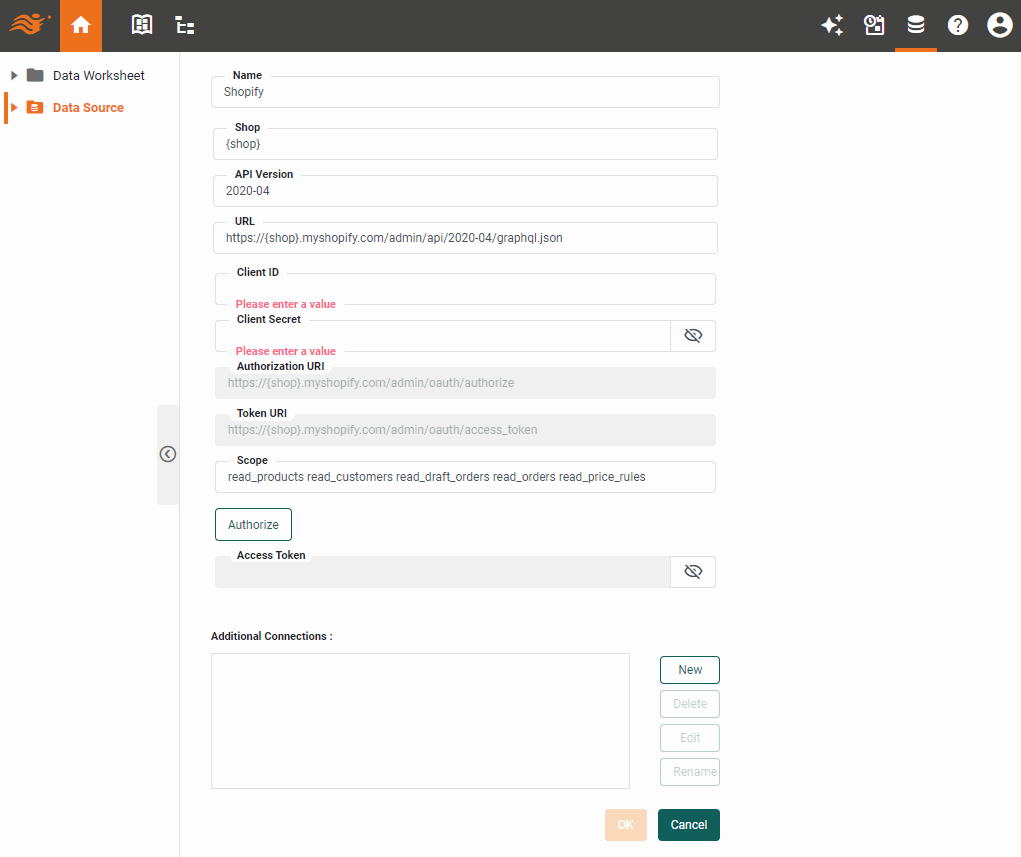This screenshot has height=857, width=1021.
Task: Open Help via the question mark icon
Action: pyautogui.click(x=958, y=25)
